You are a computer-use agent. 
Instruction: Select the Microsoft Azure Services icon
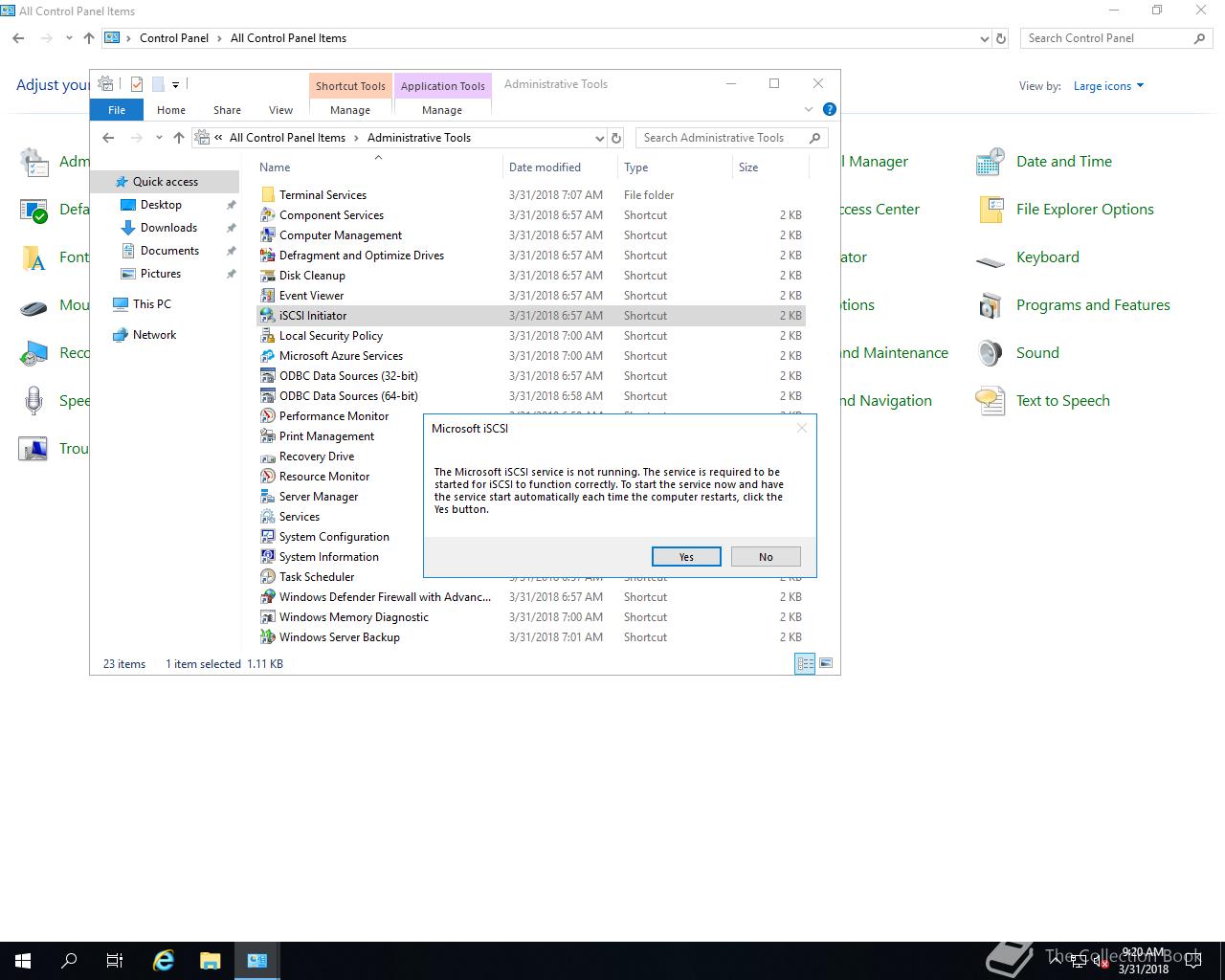268,356
